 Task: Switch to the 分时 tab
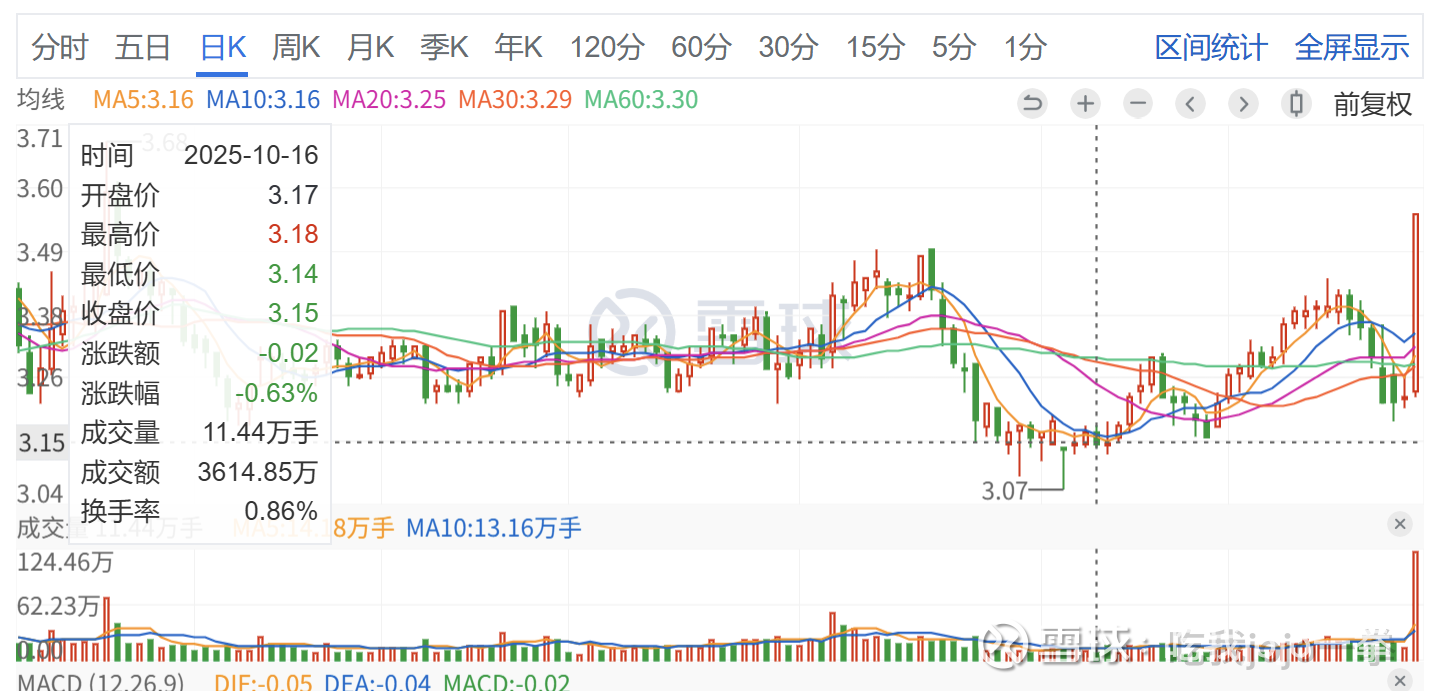(60, 47)
